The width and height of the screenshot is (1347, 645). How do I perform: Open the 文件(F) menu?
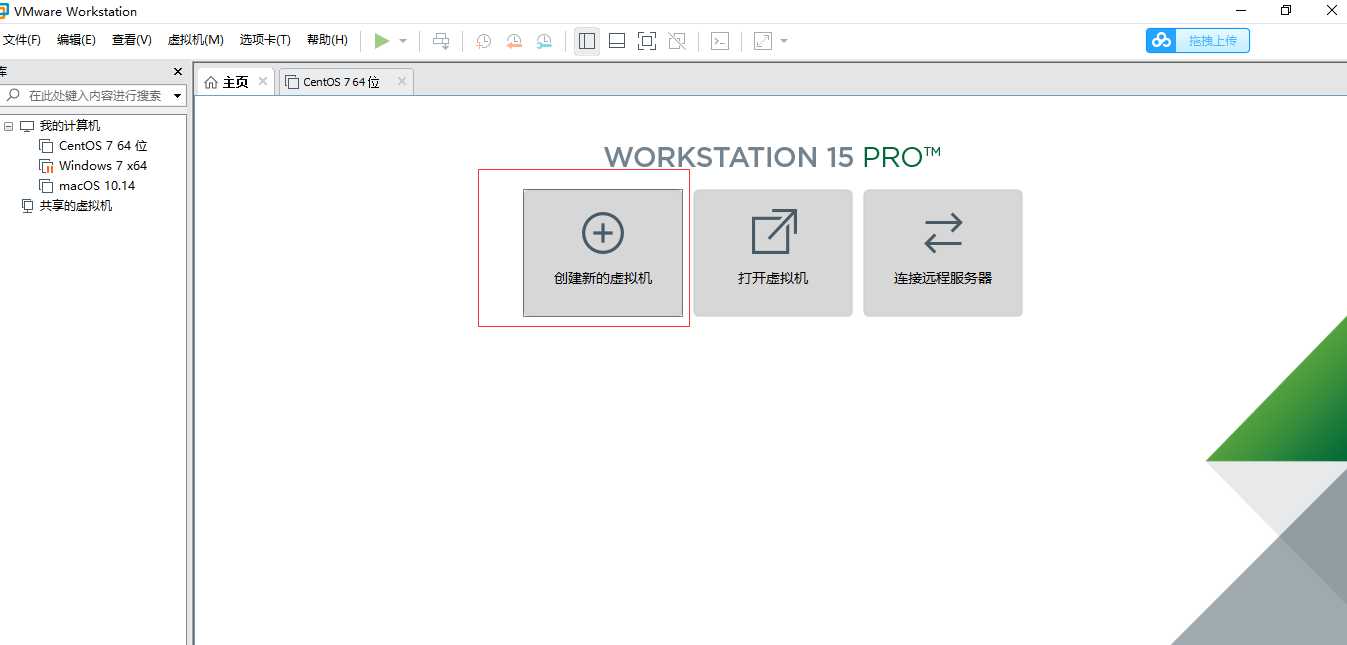(x=21, y=40)
